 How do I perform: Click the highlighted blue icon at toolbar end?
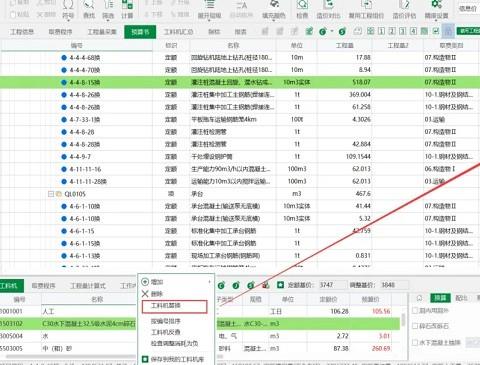tap(448, 31)
